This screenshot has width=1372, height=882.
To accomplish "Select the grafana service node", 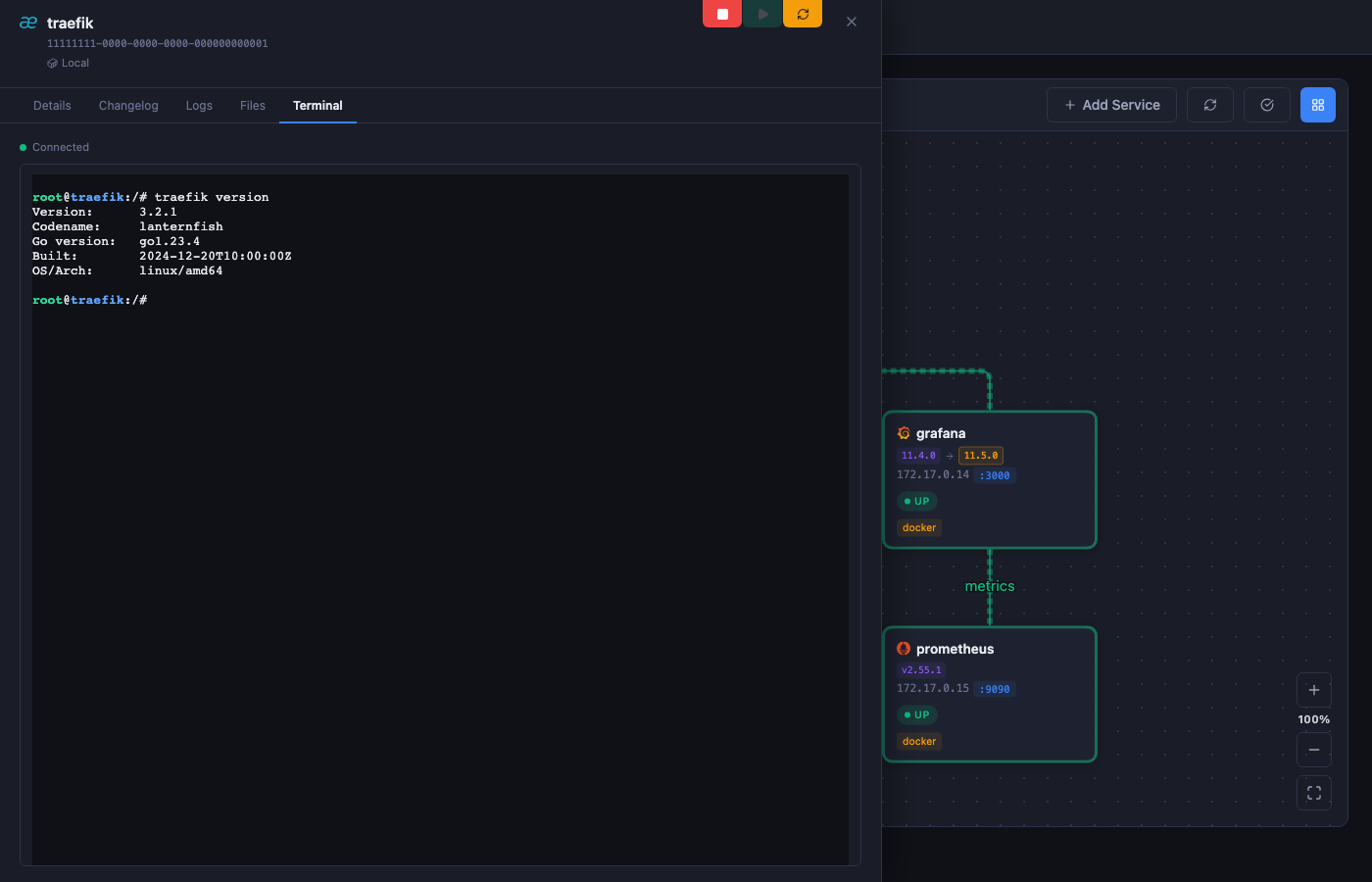I will click(990, 480).
